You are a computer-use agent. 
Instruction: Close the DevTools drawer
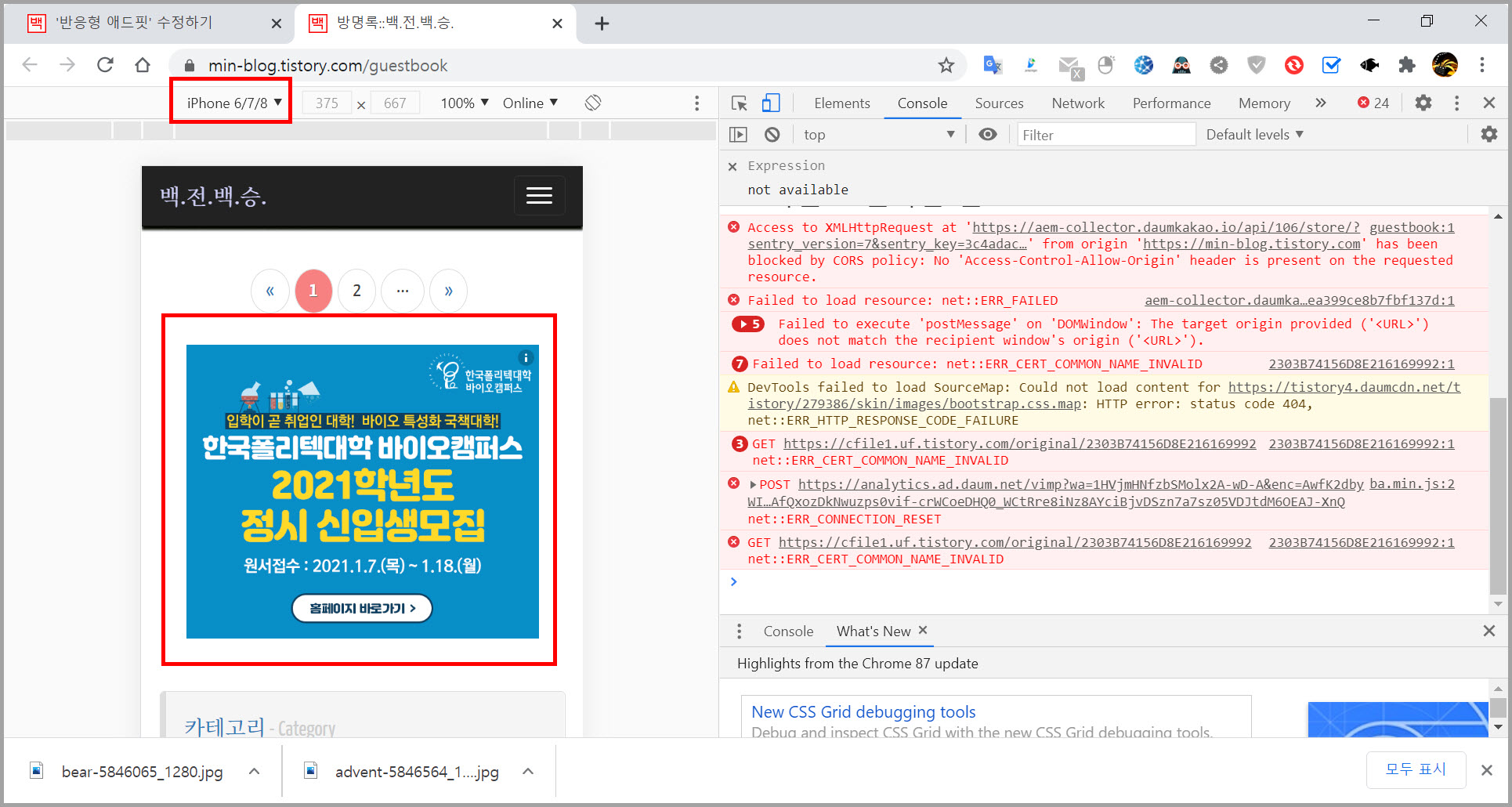(1489, 631)
